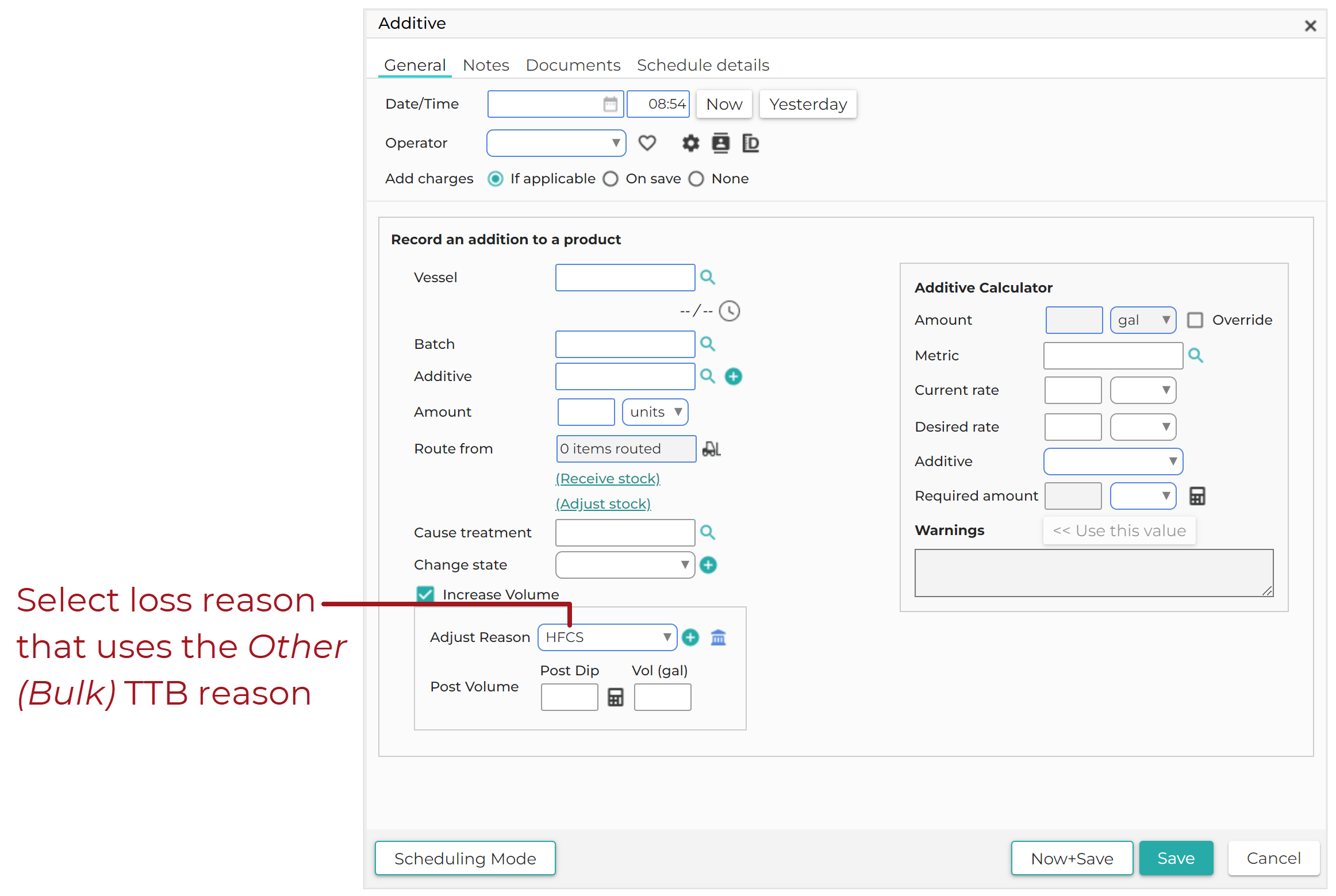Viewport: 1336px width, 896px height.
Task: Click the bank building icon next to Adjust Reason
Action: 718,637
